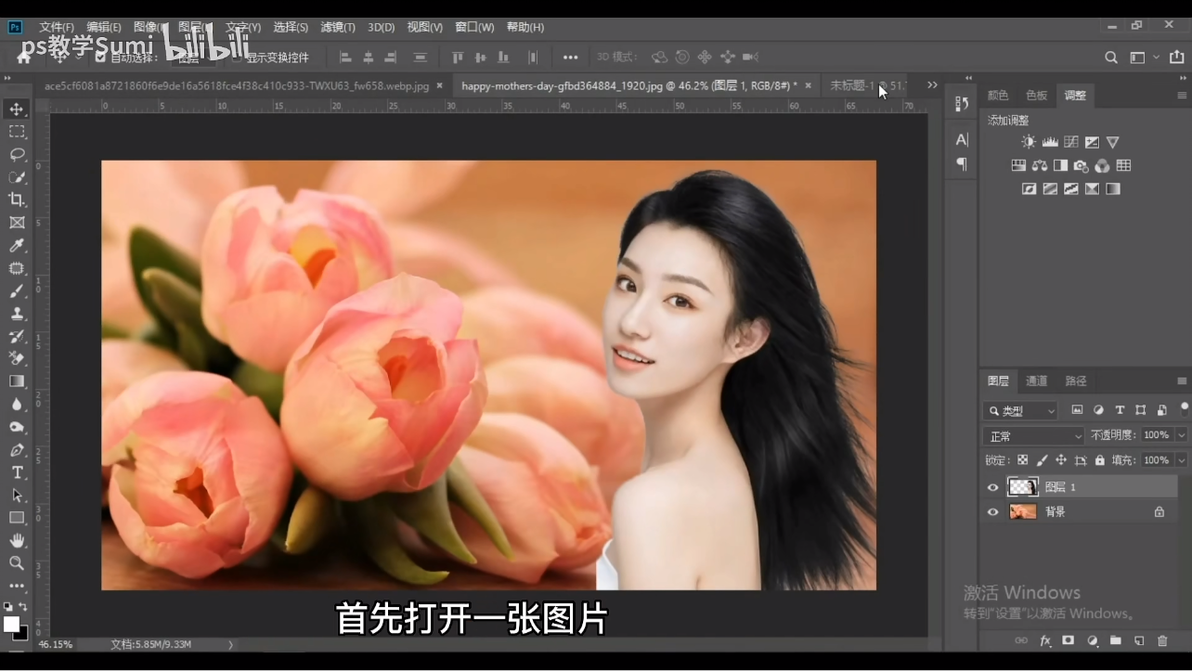1192x671 pixels.
Task: Select the Hand tool
Action: point(17,540)
